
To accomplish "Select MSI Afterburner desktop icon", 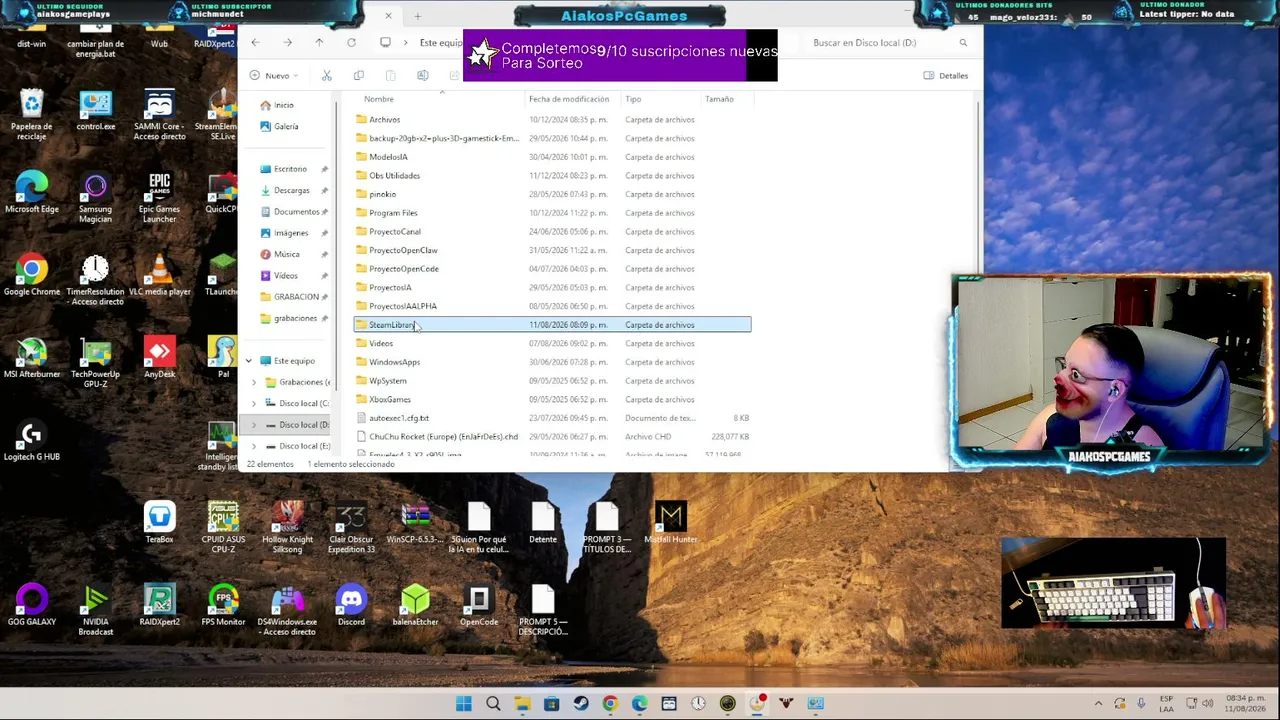I will [x=32, y=359].
